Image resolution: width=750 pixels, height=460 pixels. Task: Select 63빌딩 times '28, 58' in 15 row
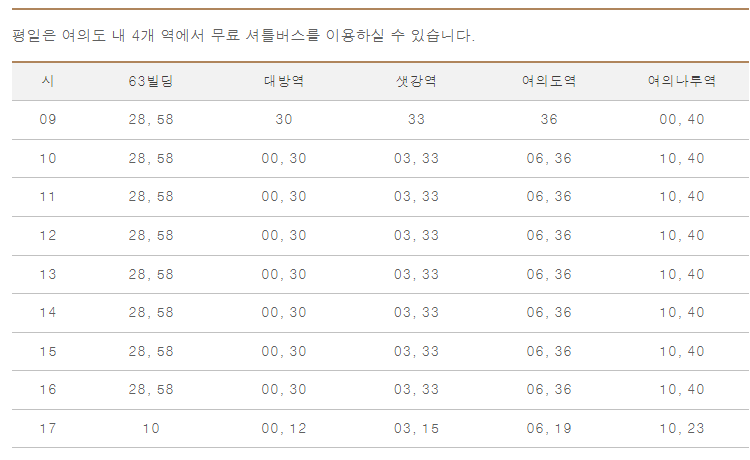click(151, 351)
